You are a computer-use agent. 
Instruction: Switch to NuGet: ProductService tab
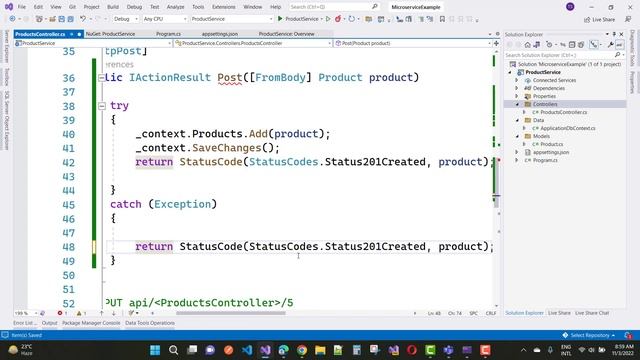point(110,34)
